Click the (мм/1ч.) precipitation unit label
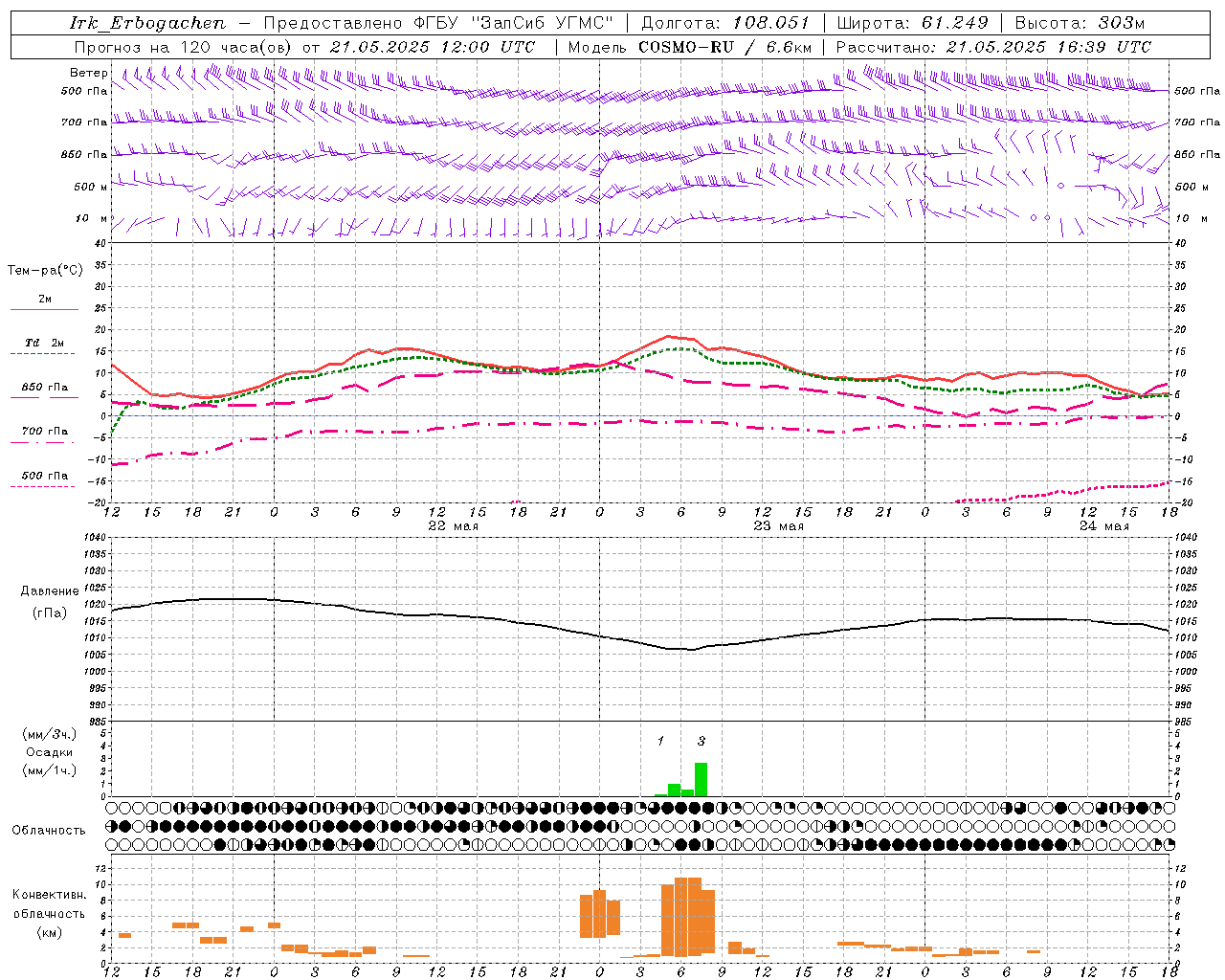1225x980 pixels. point(50,770)
